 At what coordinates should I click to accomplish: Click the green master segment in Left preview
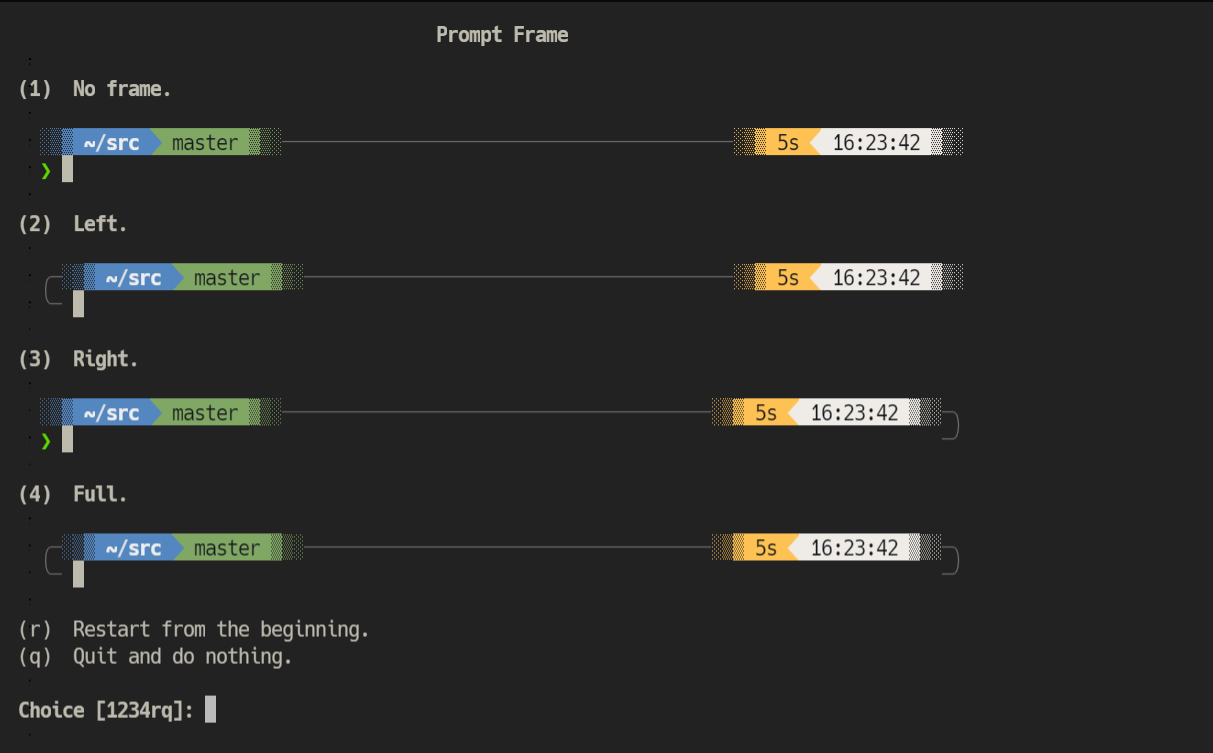227,277
